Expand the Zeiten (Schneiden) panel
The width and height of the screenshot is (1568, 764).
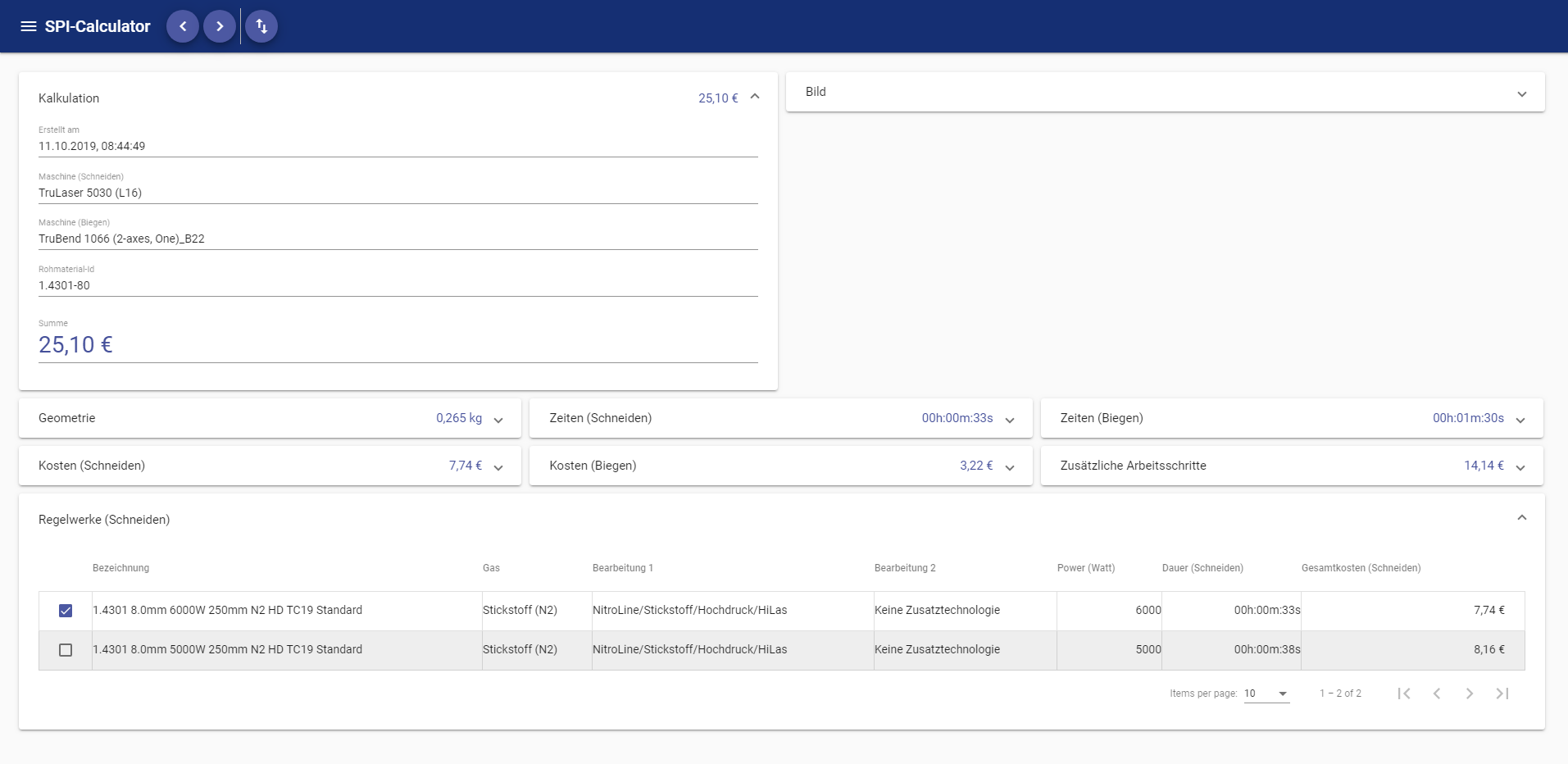(x=1010, y=420)
